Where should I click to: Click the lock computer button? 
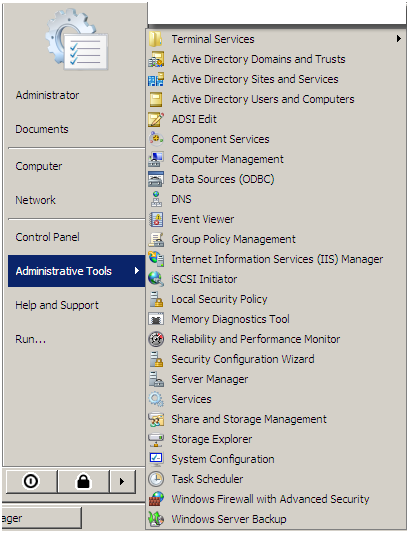click(x=84, y=481)
